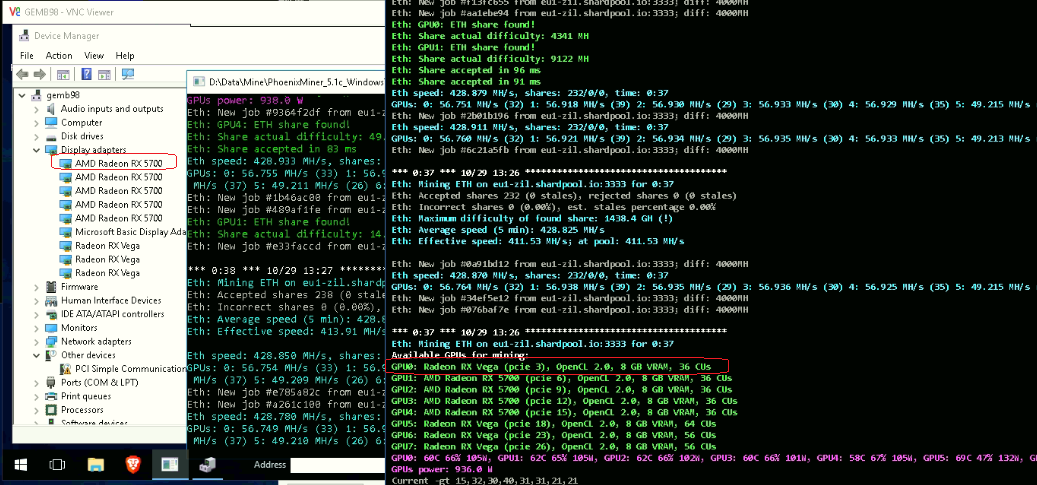Open Task View from the taskbar
Image resolution: width=1037 pixels, height=485 pixels.
(x=58, y=465)
